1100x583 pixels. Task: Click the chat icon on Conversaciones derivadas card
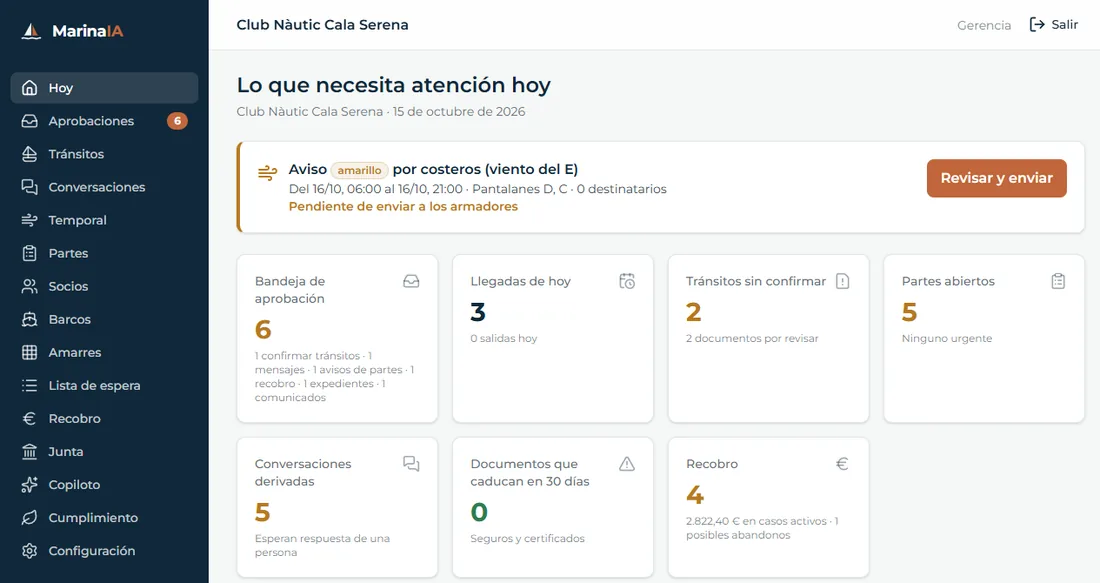(x=411, y=464)
